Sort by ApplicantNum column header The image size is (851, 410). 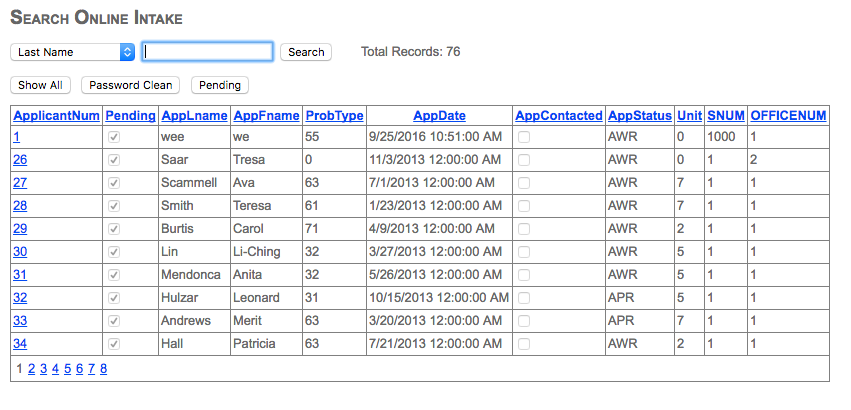[x=56, y=116]
